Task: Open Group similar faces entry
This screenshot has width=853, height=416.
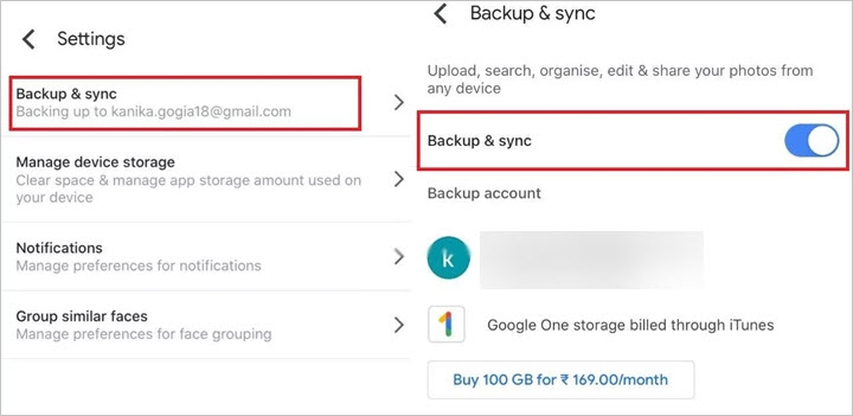Action: coord(206,325)
